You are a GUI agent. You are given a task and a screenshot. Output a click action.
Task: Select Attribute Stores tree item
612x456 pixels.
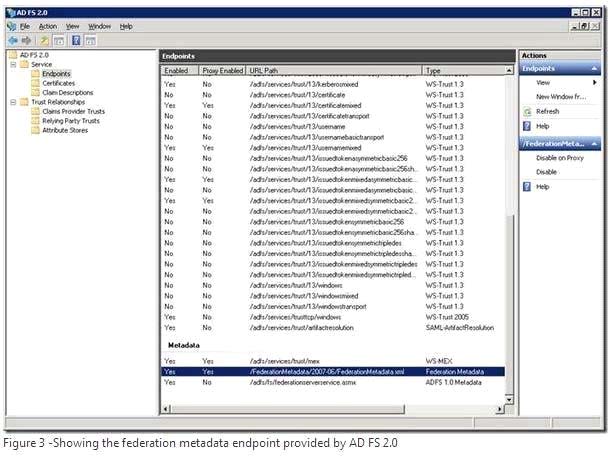(x=65, y=130)
